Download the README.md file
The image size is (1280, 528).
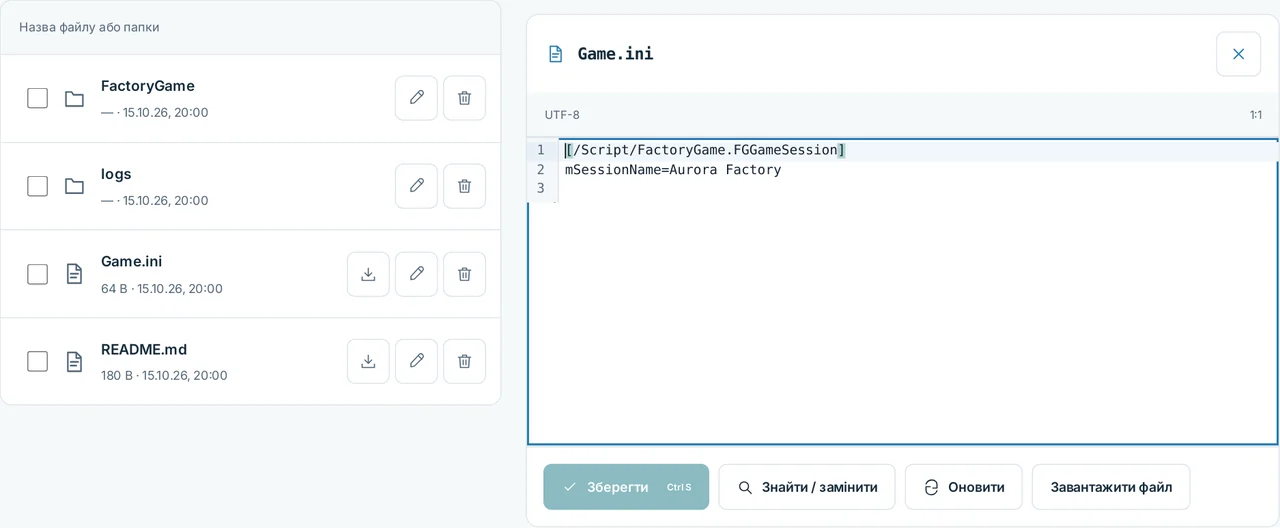point(368,361)
